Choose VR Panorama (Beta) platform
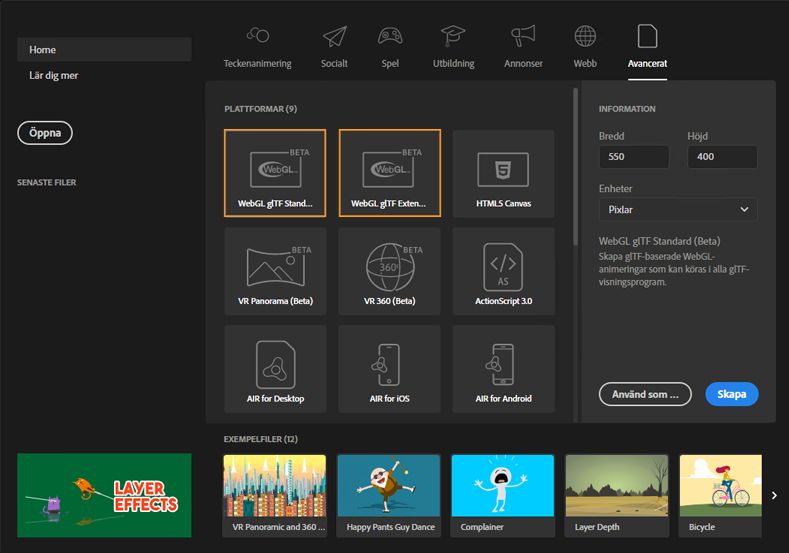 coord(275,271)
